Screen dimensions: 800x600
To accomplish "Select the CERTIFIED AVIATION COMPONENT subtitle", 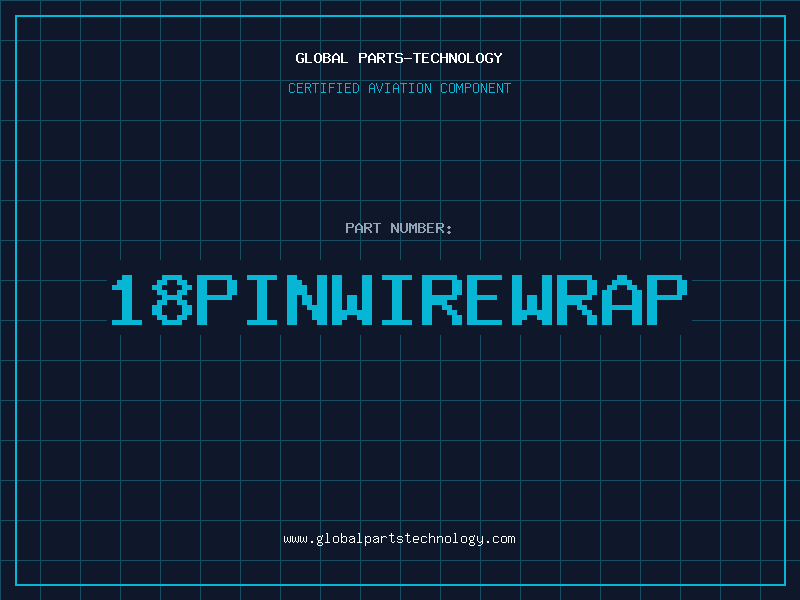I will pos(399,88).
